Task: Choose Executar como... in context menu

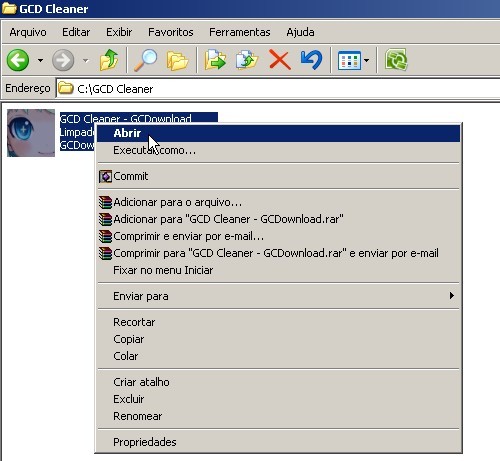Action: pos(278,150)
